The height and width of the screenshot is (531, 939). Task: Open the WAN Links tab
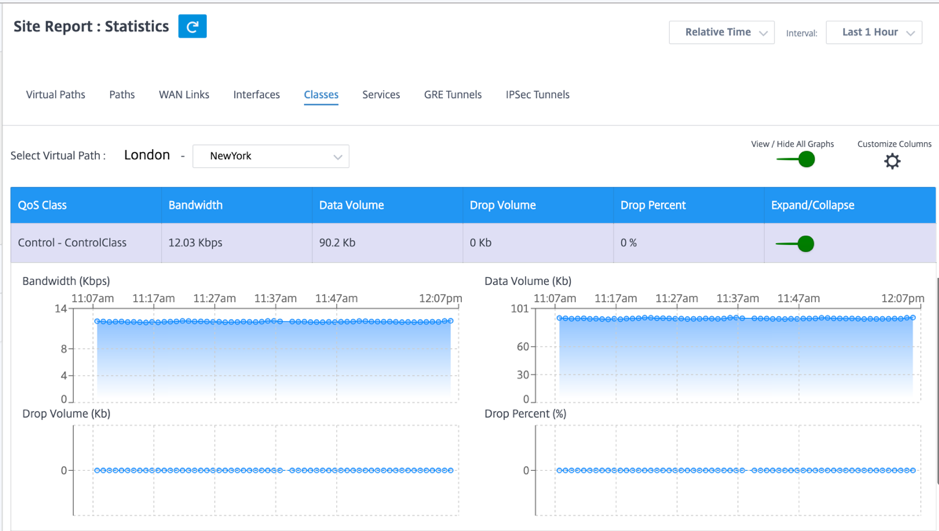[184, 95]
